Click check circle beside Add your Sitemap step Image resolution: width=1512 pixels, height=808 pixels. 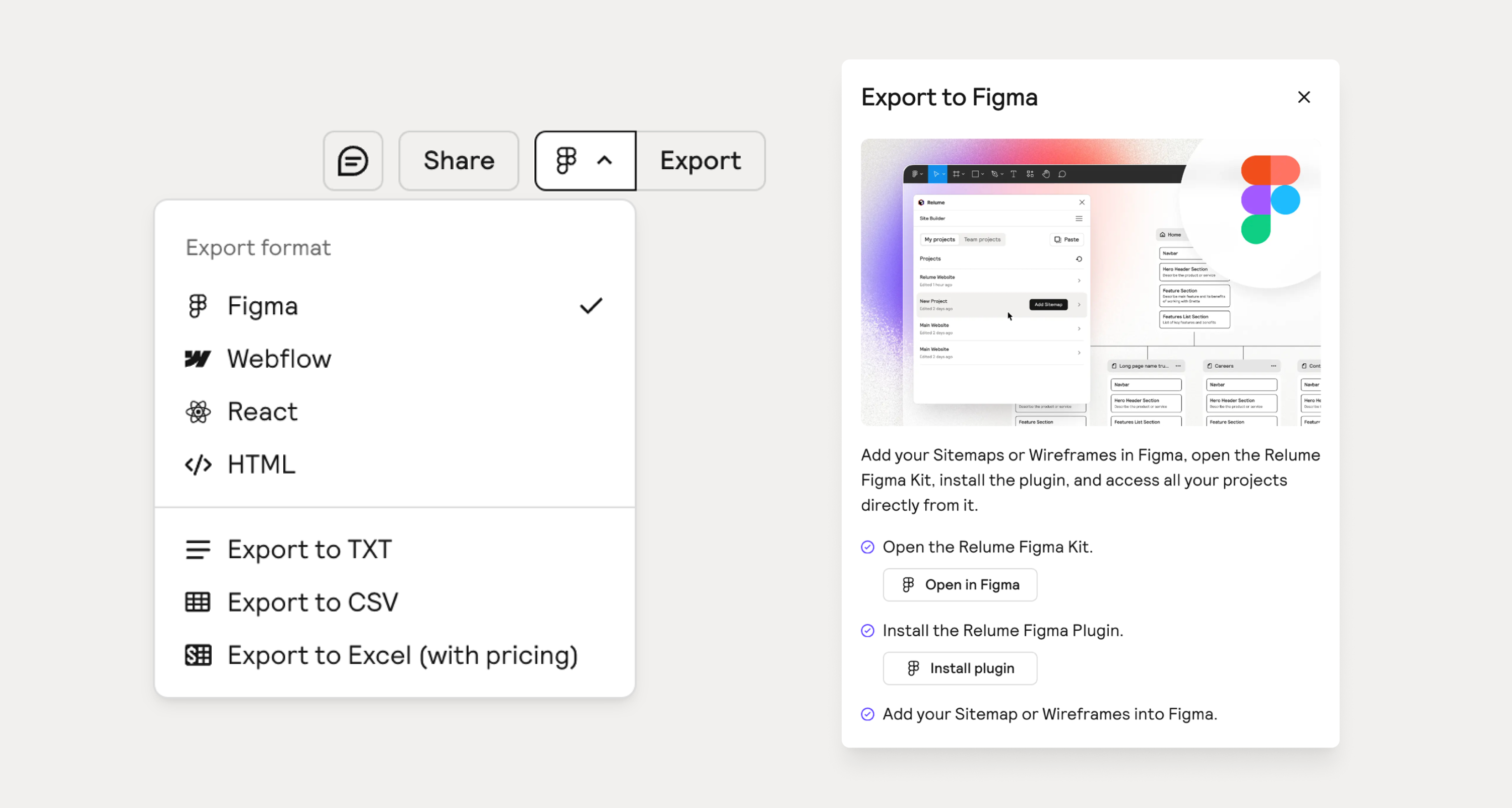(x=867, y=714)
